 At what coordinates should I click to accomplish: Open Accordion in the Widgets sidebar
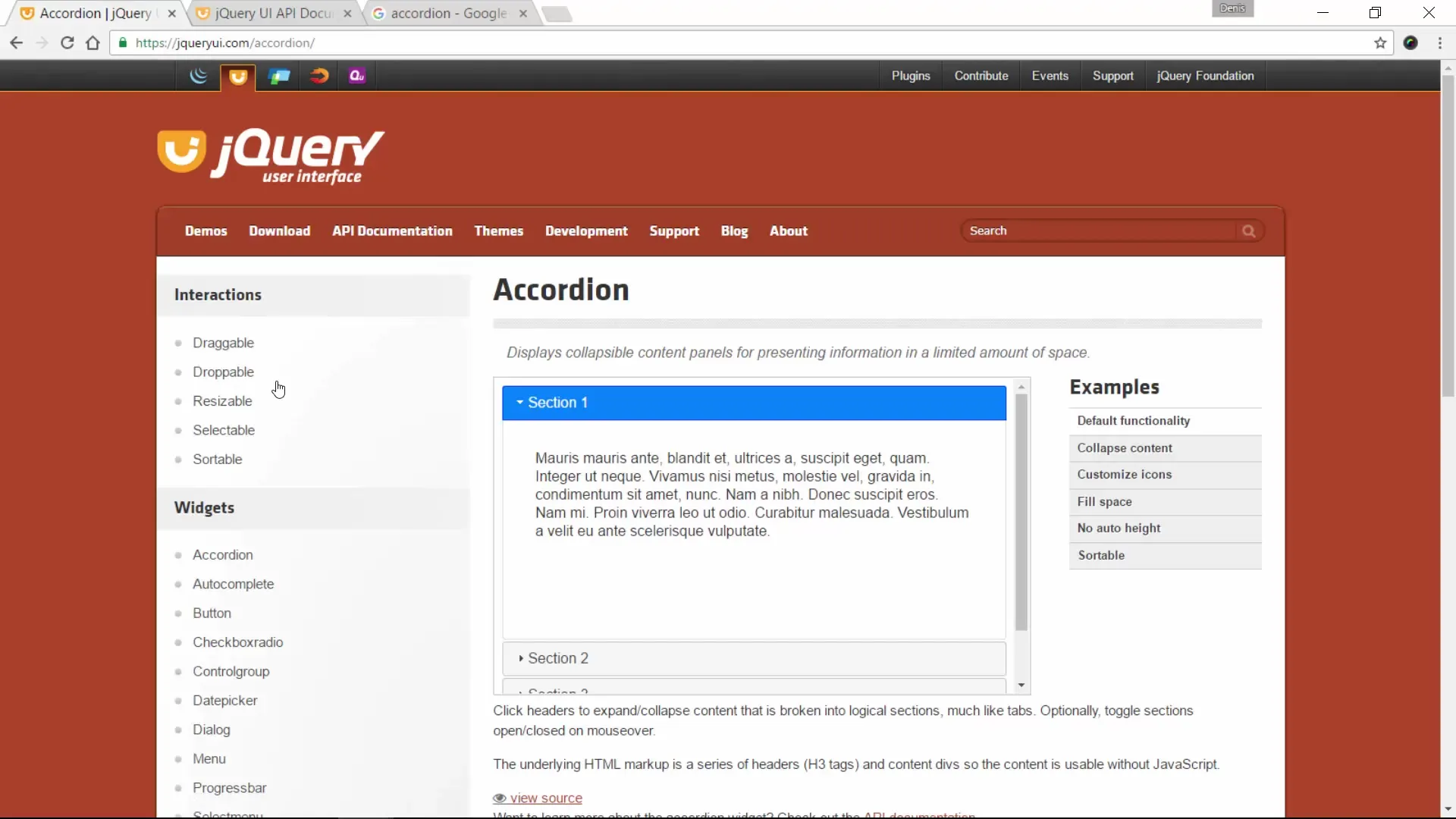[222, 555]
